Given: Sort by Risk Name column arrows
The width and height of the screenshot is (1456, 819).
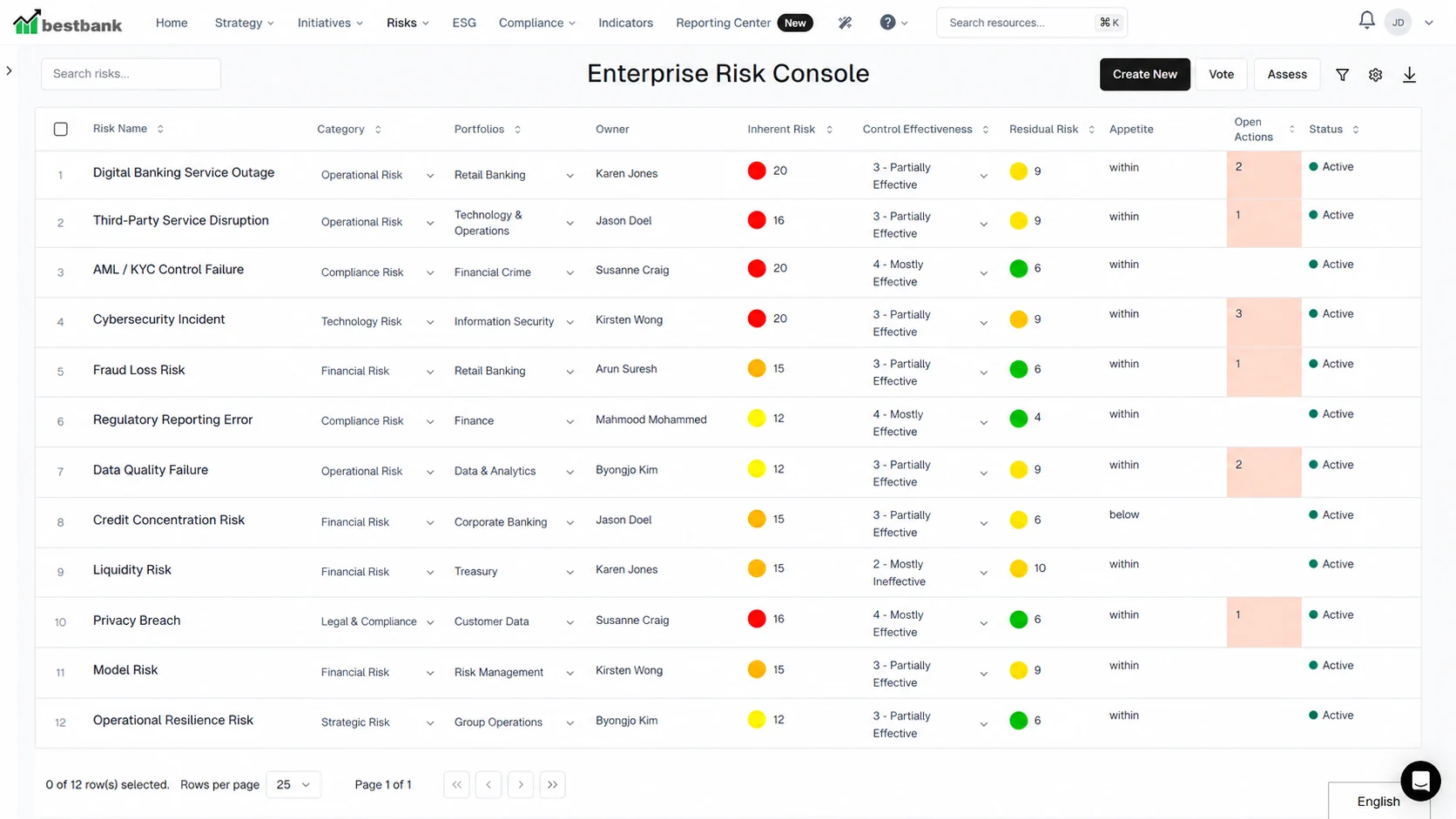Looking at the screenshot, I should coord(160,129).
